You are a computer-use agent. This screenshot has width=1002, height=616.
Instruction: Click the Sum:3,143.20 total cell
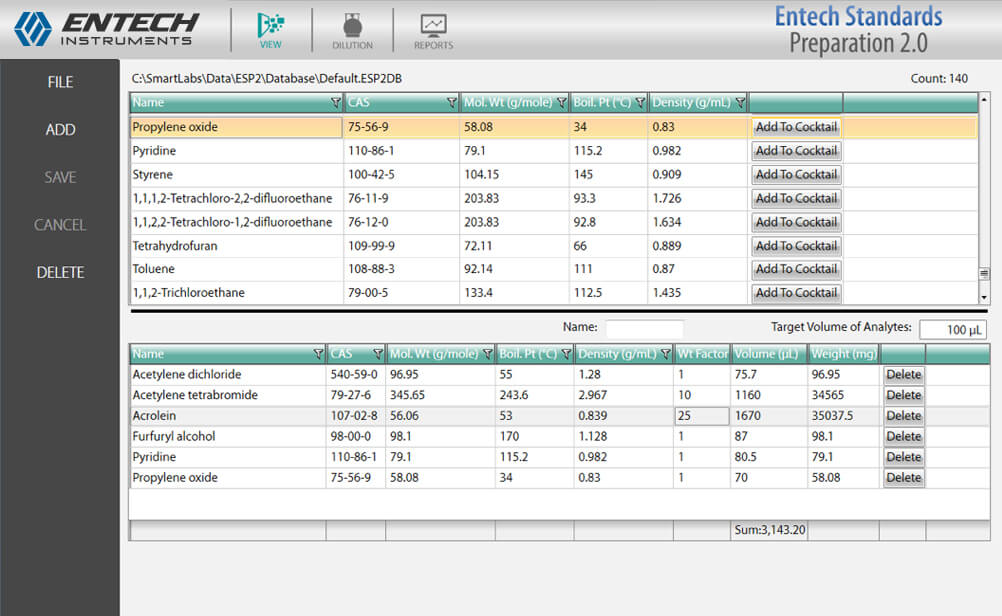click(x=769, y=530)
